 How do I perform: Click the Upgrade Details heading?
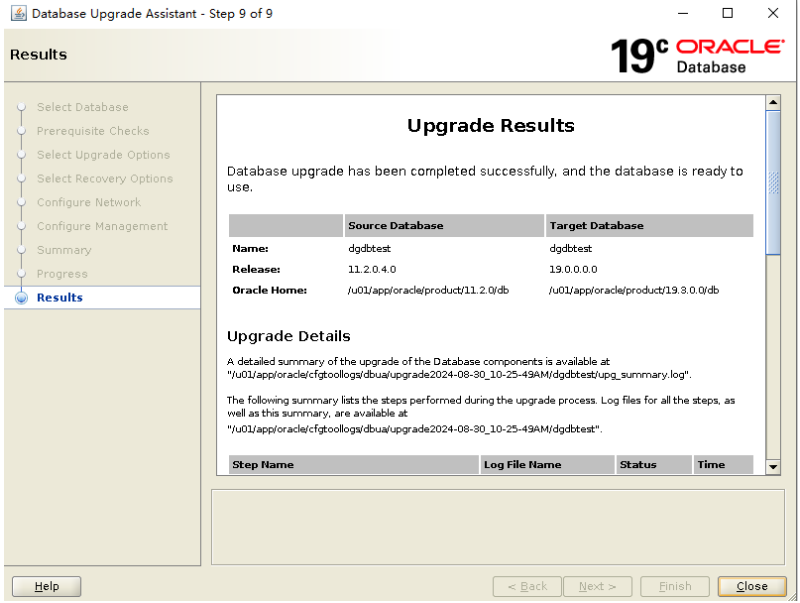[x=289, y=336]
